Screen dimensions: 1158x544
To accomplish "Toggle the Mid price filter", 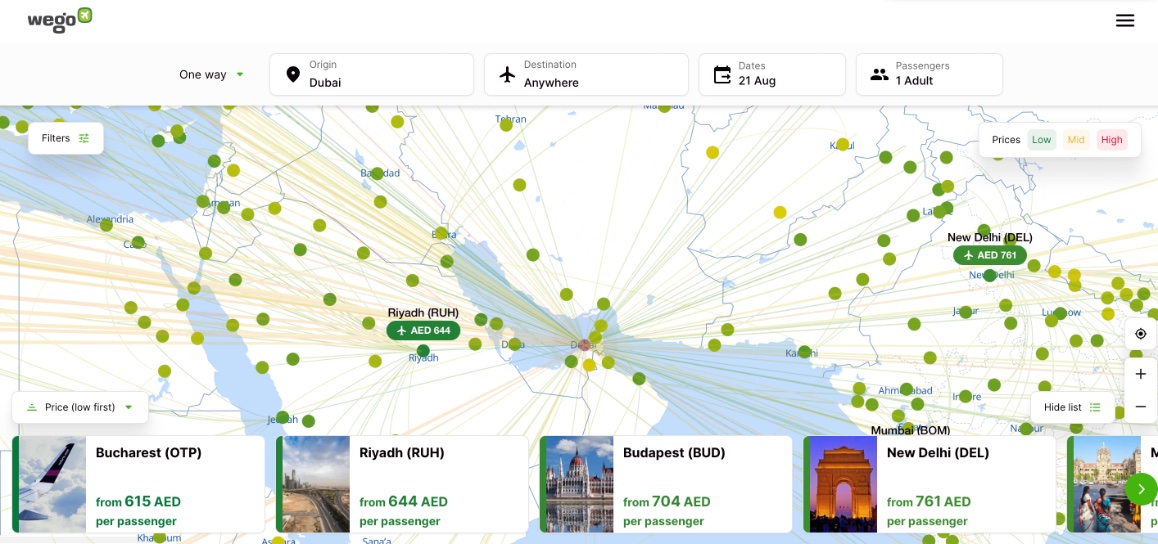I will click(x=1076, y=140).
